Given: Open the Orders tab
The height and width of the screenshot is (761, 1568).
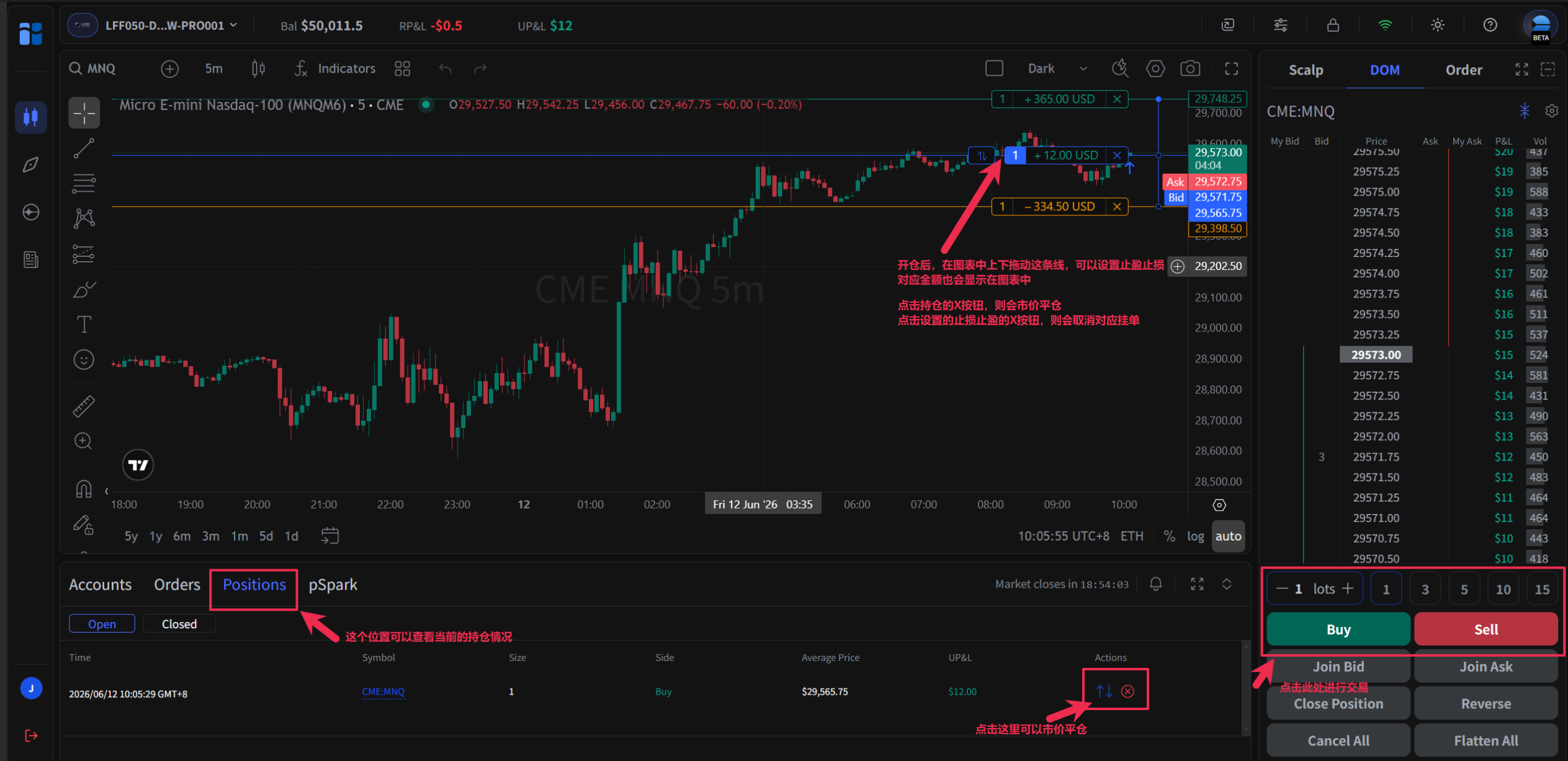Looking at the screenshot, I should [177, 585].
